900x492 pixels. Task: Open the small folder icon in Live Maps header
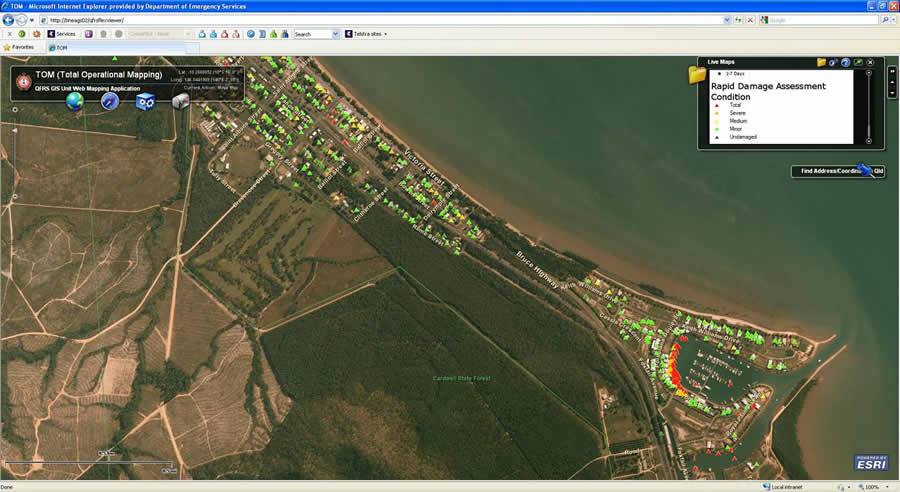tap(821, 62)
